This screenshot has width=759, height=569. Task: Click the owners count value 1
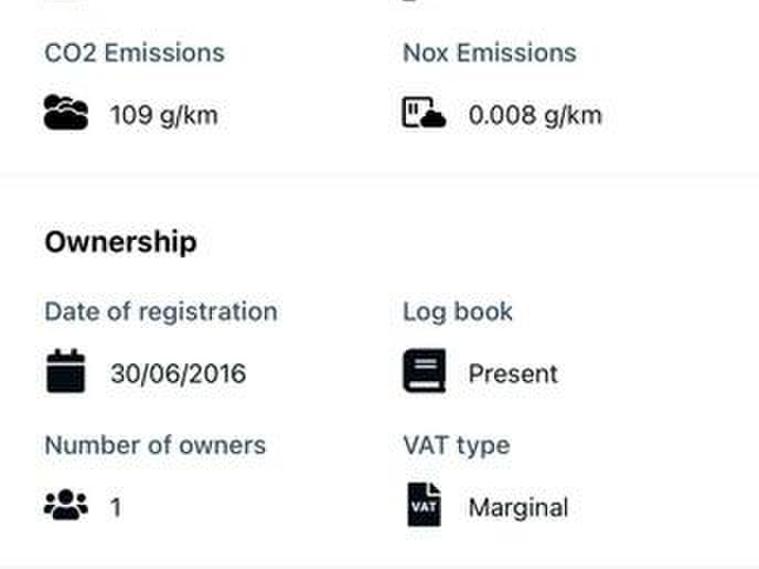[x=116, y=508]
